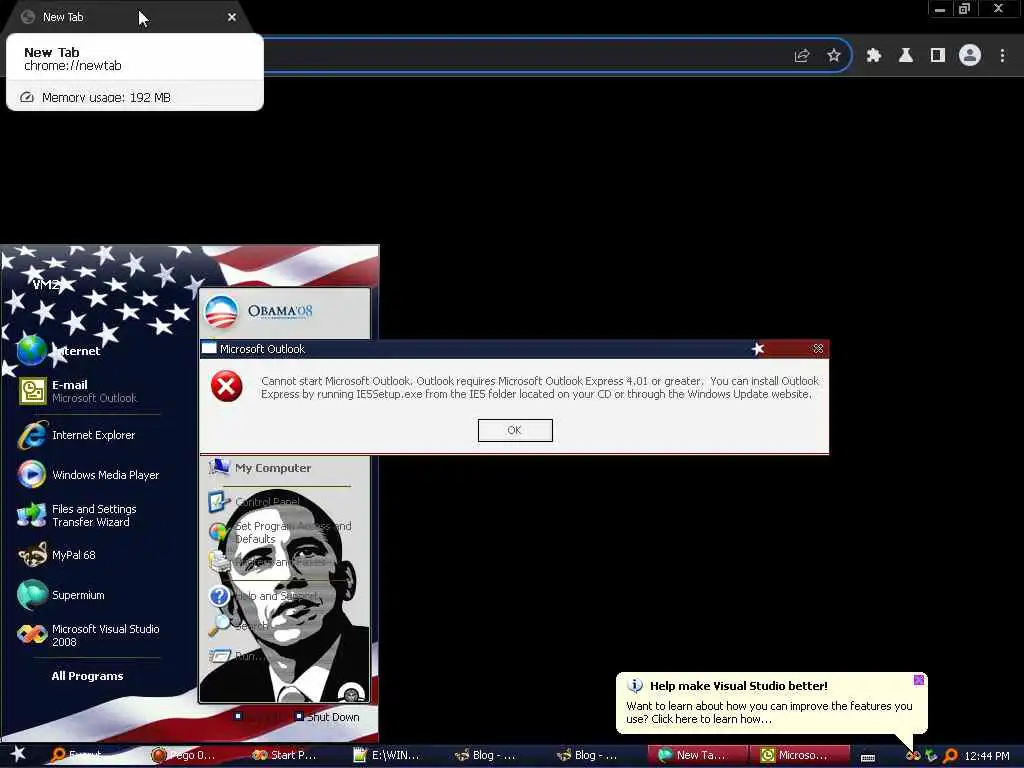The height and width of the screenshot is (768, 1024).
Task: Click the Microsoft Outlook dialog title icon
Action: point(209,349)
